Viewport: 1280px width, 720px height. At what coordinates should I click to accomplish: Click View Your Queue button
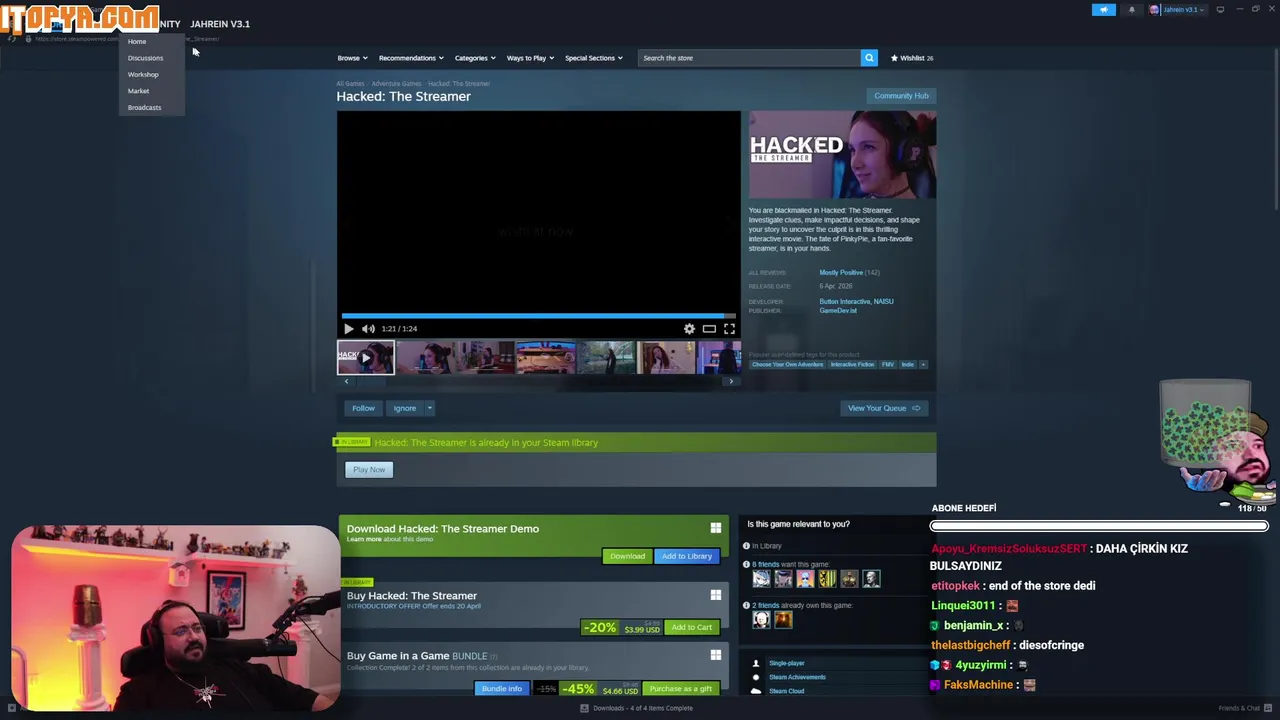pyautogui.click(x=884, y=408)
